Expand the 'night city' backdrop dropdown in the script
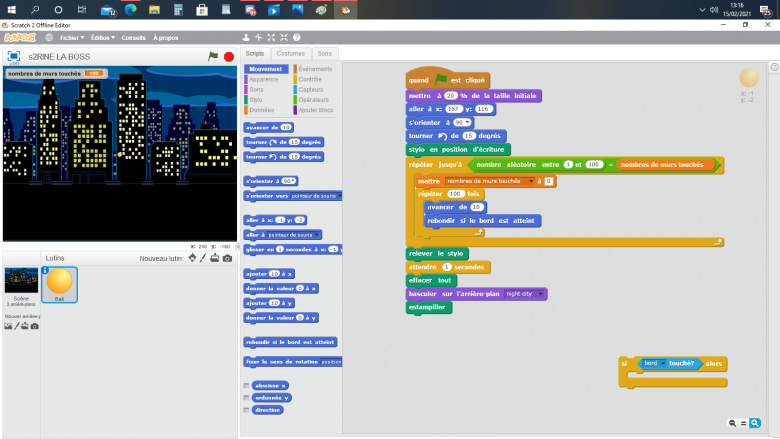Viewport: 780px width, 439px height. [541, 294]
